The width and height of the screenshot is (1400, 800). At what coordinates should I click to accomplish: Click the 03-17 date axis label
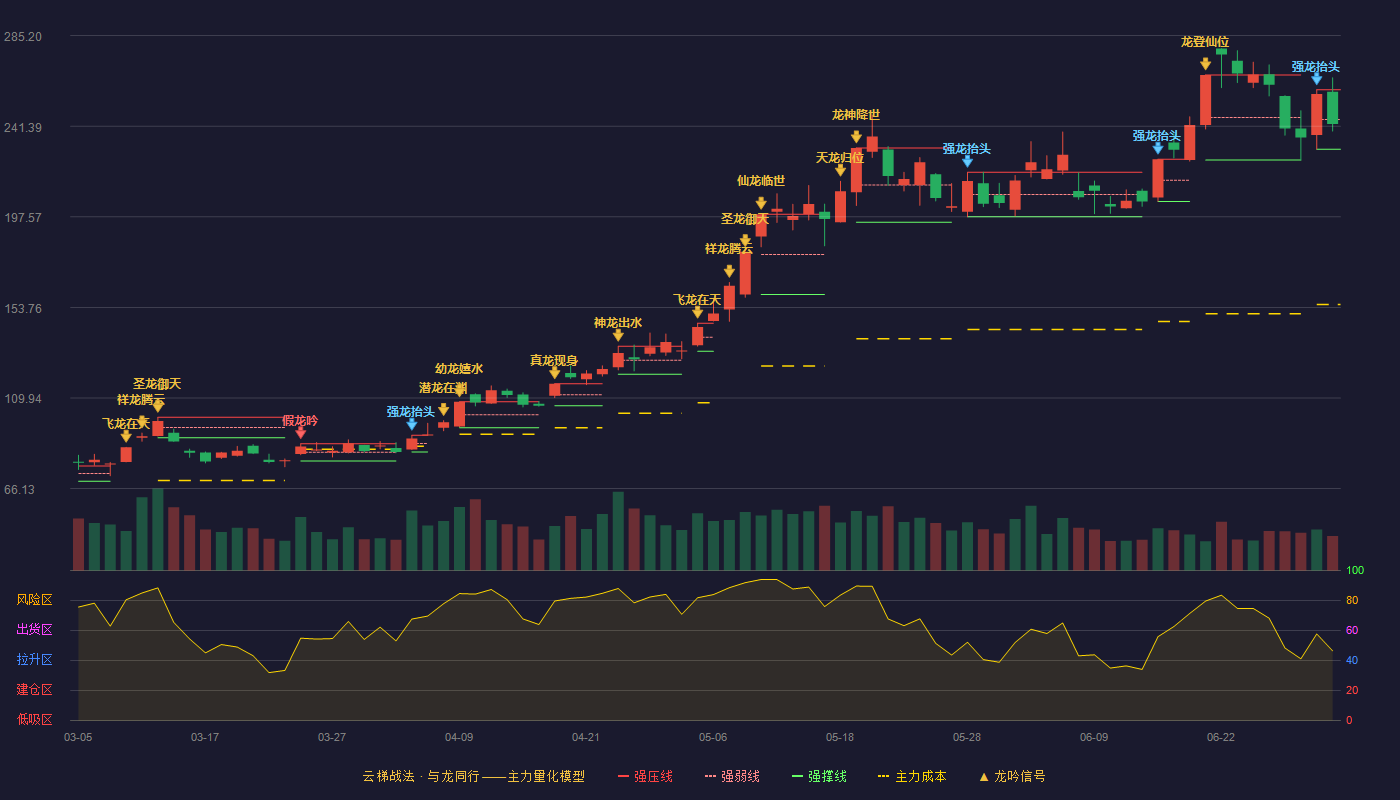point(205,737)
